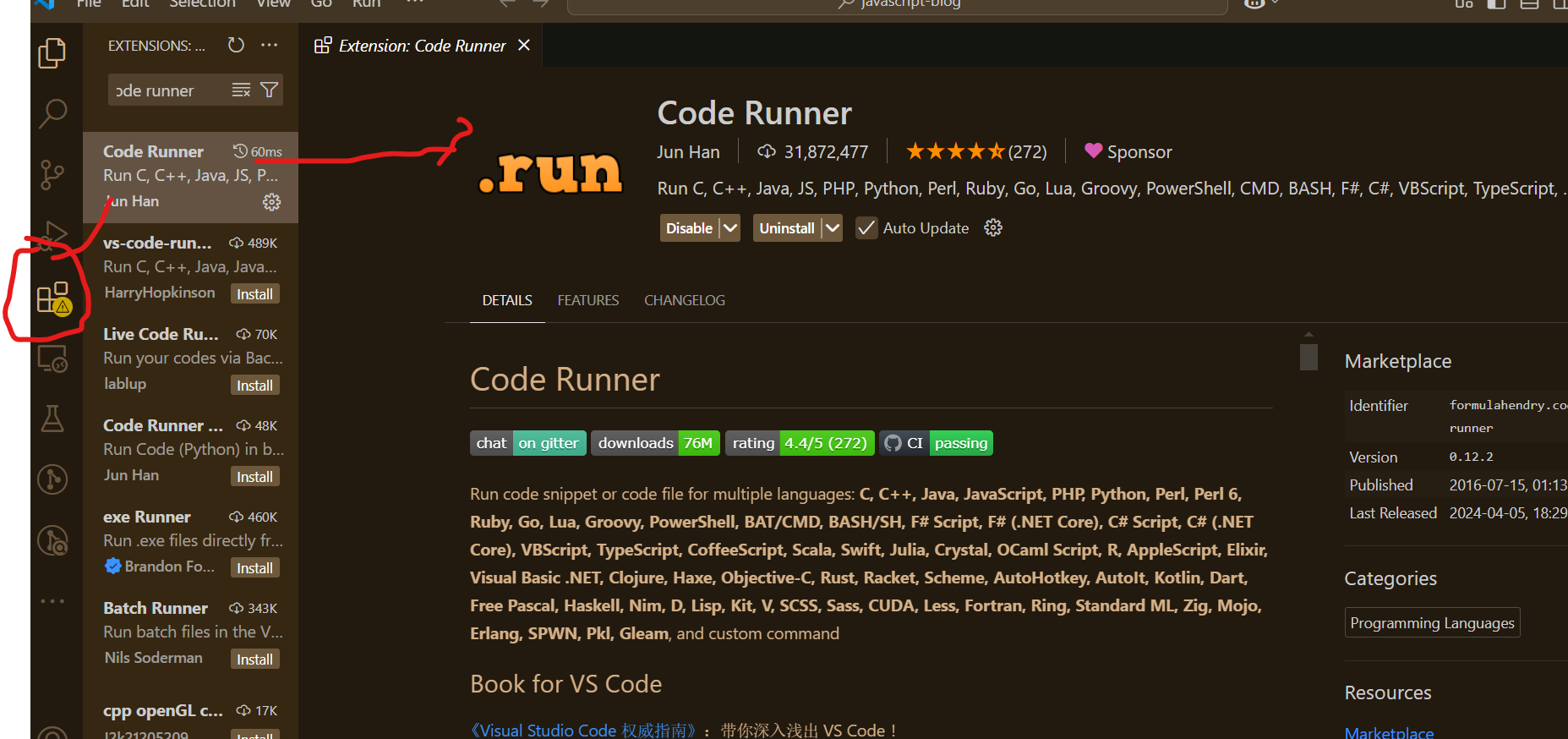Open the Run and Debug view
Screen dimensions: 1568x739
tap(52, 236)
